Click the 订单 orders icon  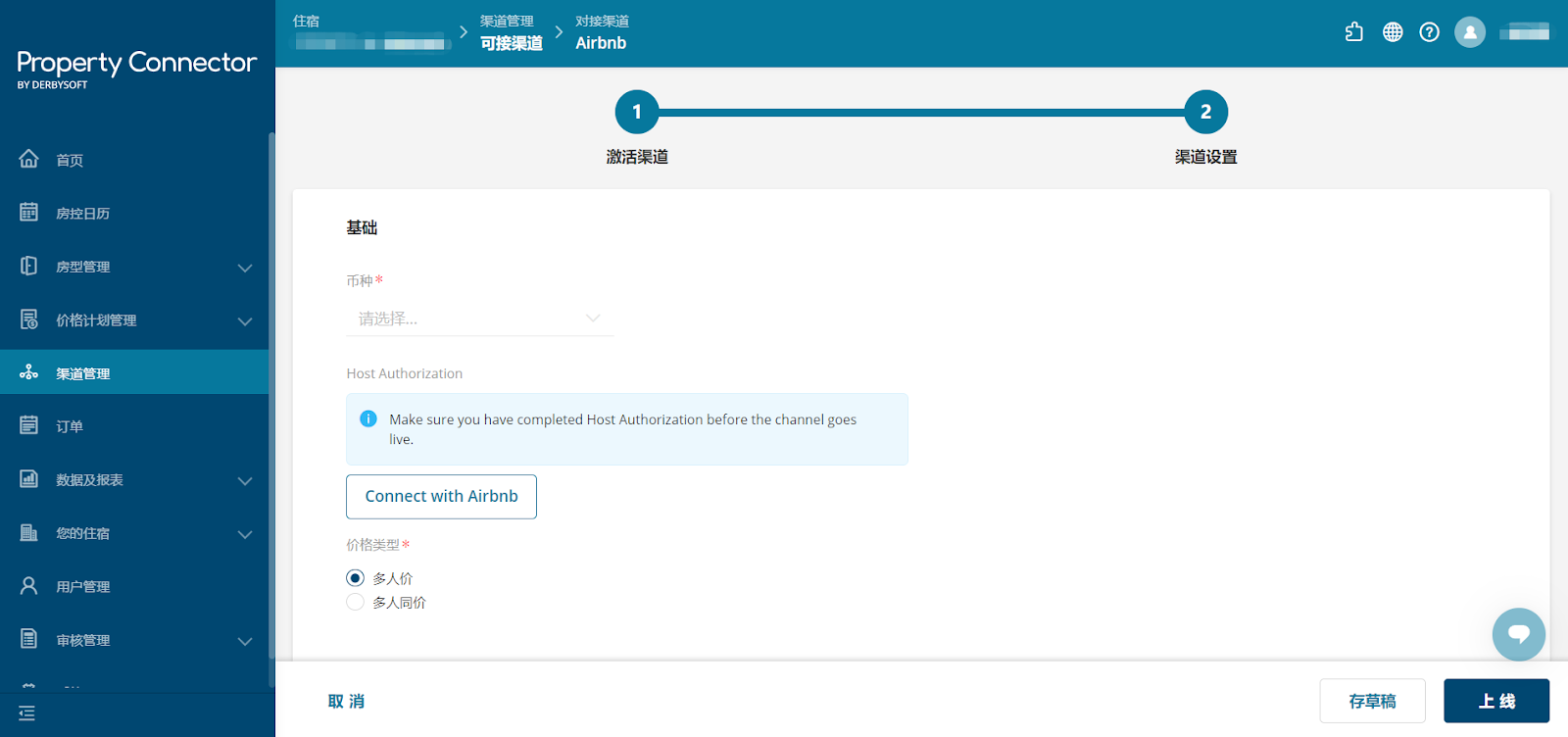28,425
